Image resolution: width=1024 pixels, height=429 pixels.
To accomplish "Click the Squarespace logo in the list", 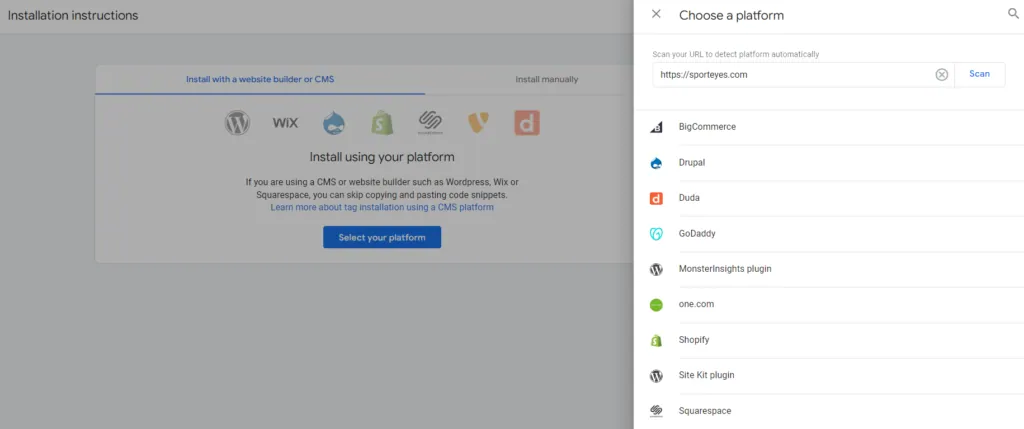I will (x=656, y=411).
